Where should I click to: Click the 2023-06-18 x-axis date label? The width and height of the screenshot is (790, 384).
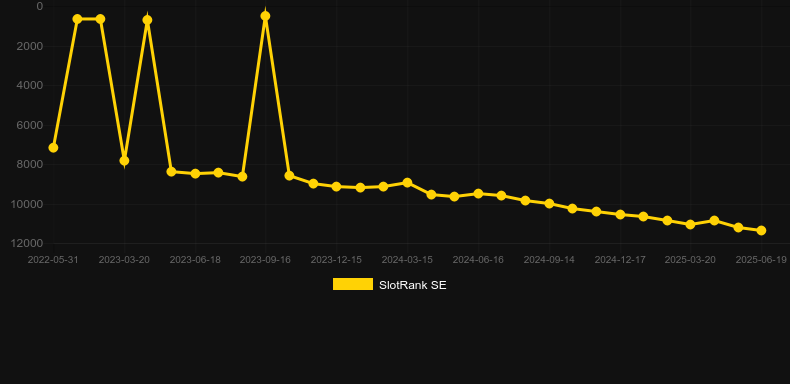[x=195, y=260]
